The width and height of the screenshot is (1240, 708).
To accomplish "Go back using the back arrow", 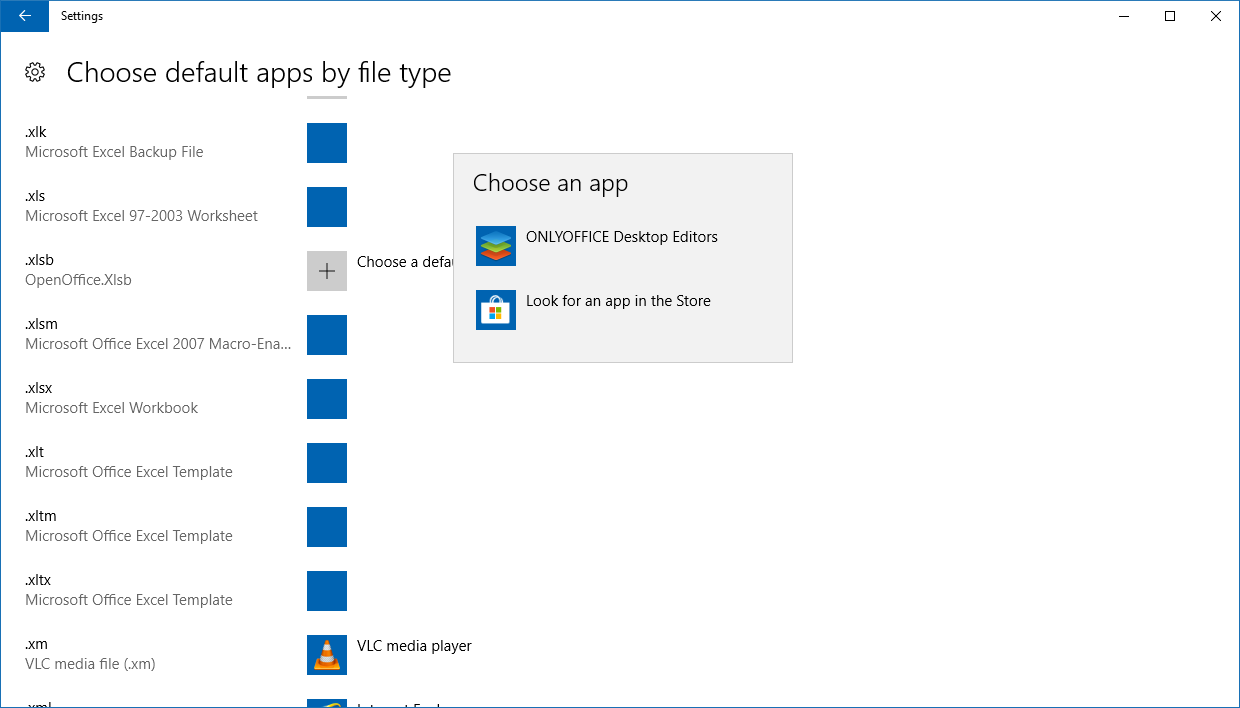I will [24, 16].
